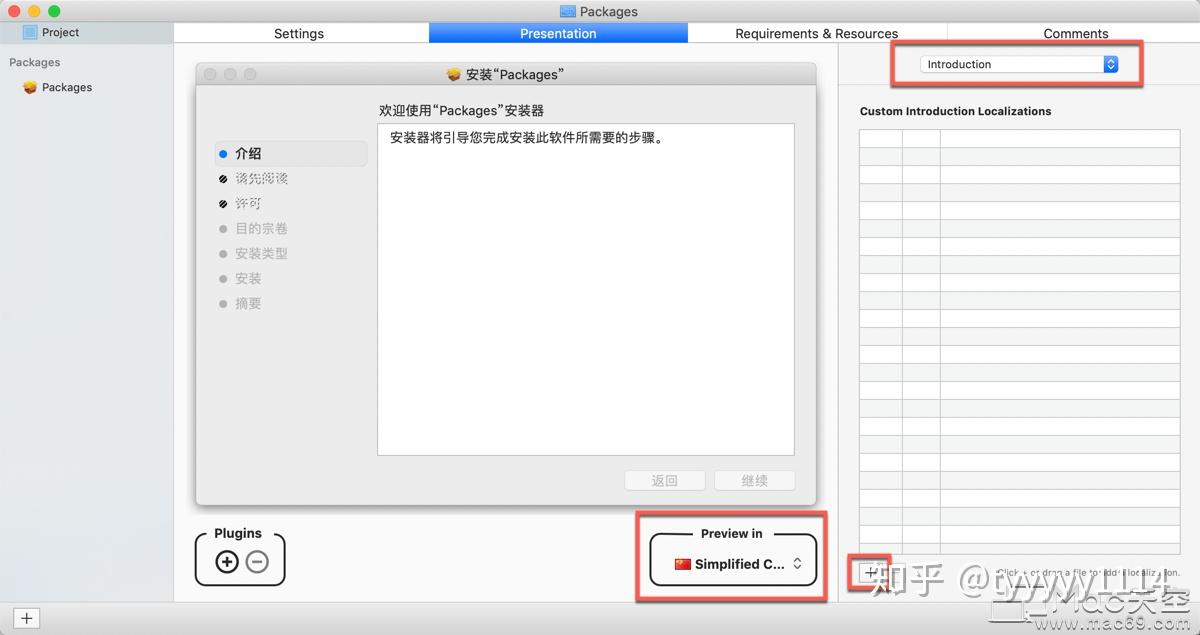Select the 安装类型 installer step
This screenshot has width=1200, height=635.
click(261, 253)
